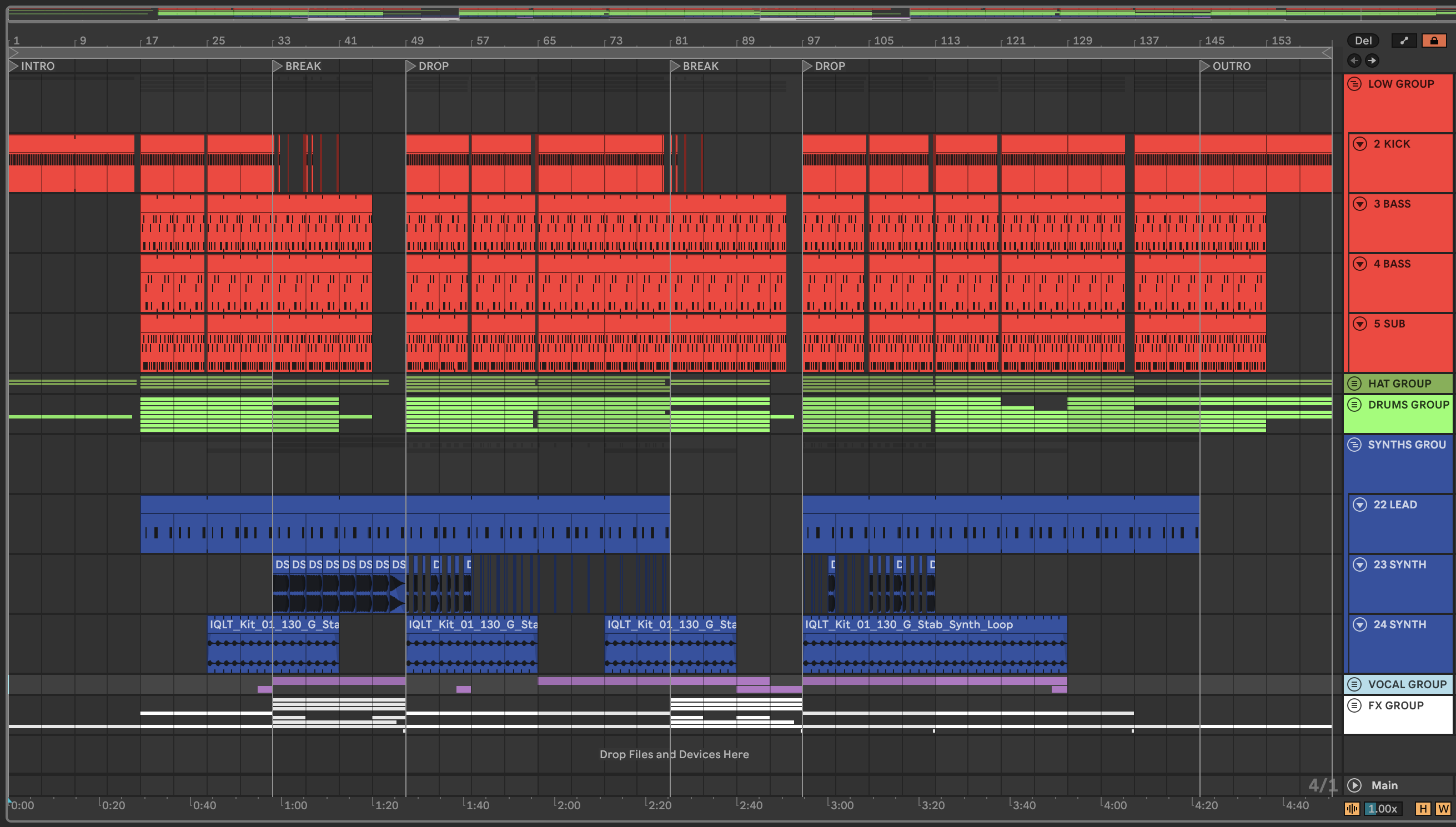This screenshot has width=1456, height=827.
Task: Toggle automation mode line icon
Action: 1404,41
